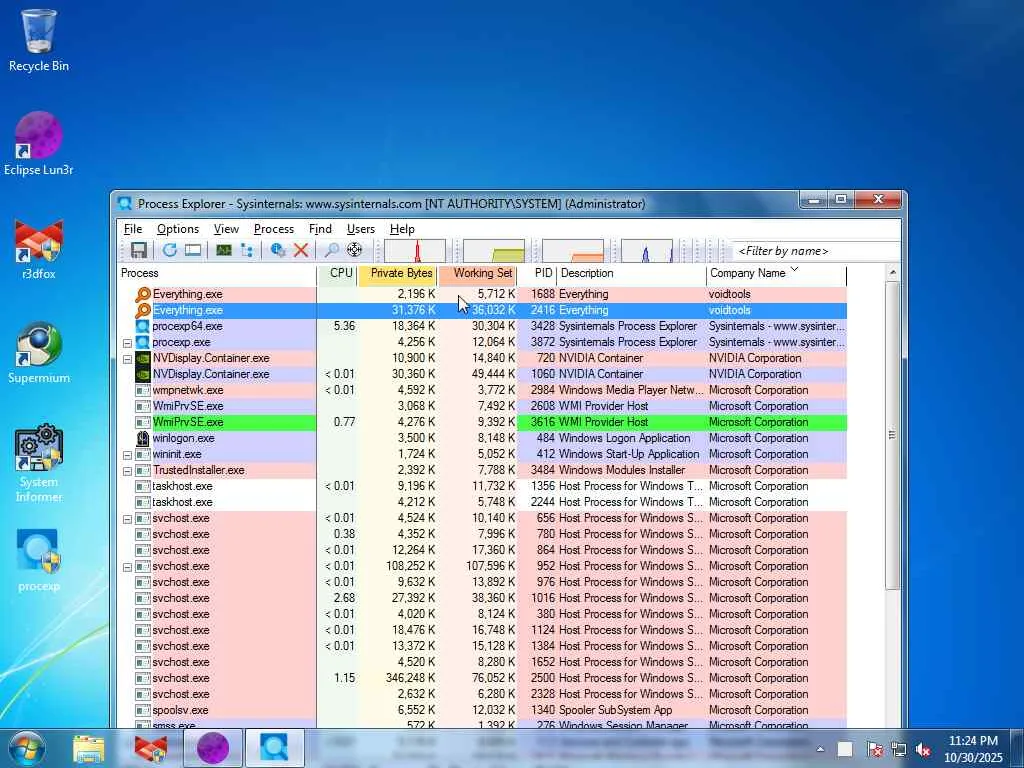1024x768 pixels.
Task: Open the View menu
Action: (226, 229)
